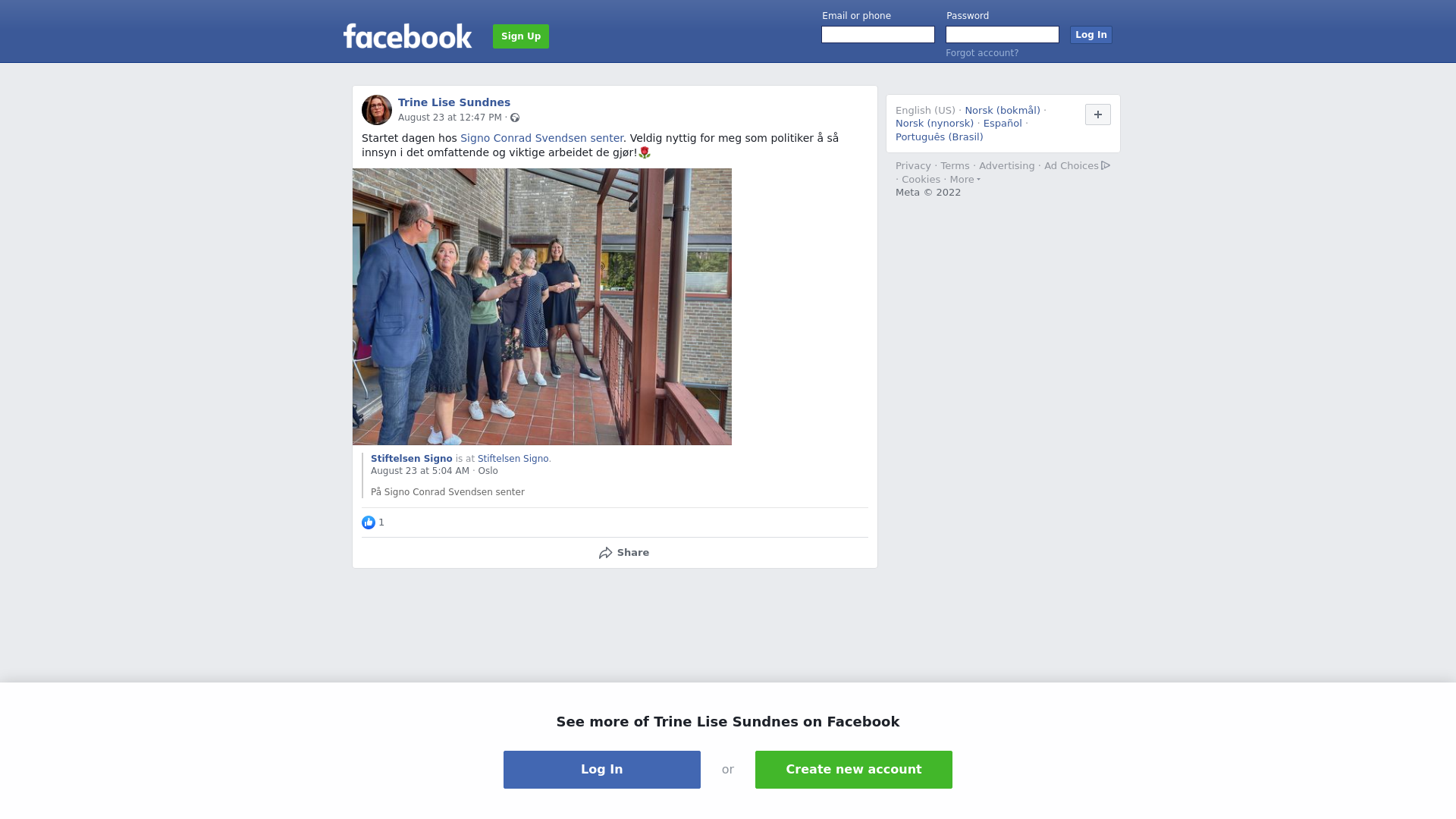Open Trine Lise Sundnes profile picture
Image resolution: width=1456 pixels, height=819 pixels.
[x=377, y=110]
